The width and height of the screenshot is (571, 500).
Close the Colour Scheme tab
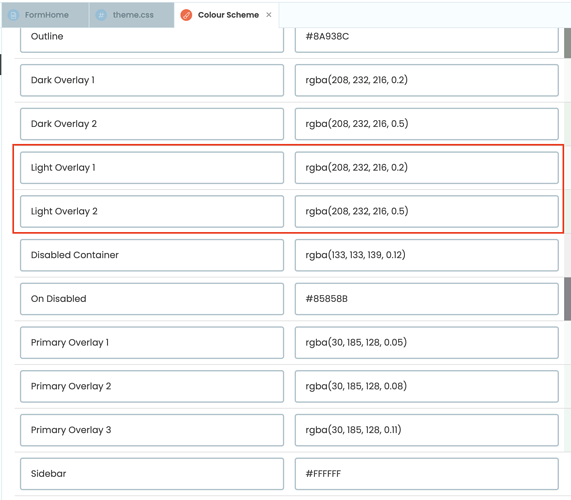pyautogui.click(x=269, y=15)
